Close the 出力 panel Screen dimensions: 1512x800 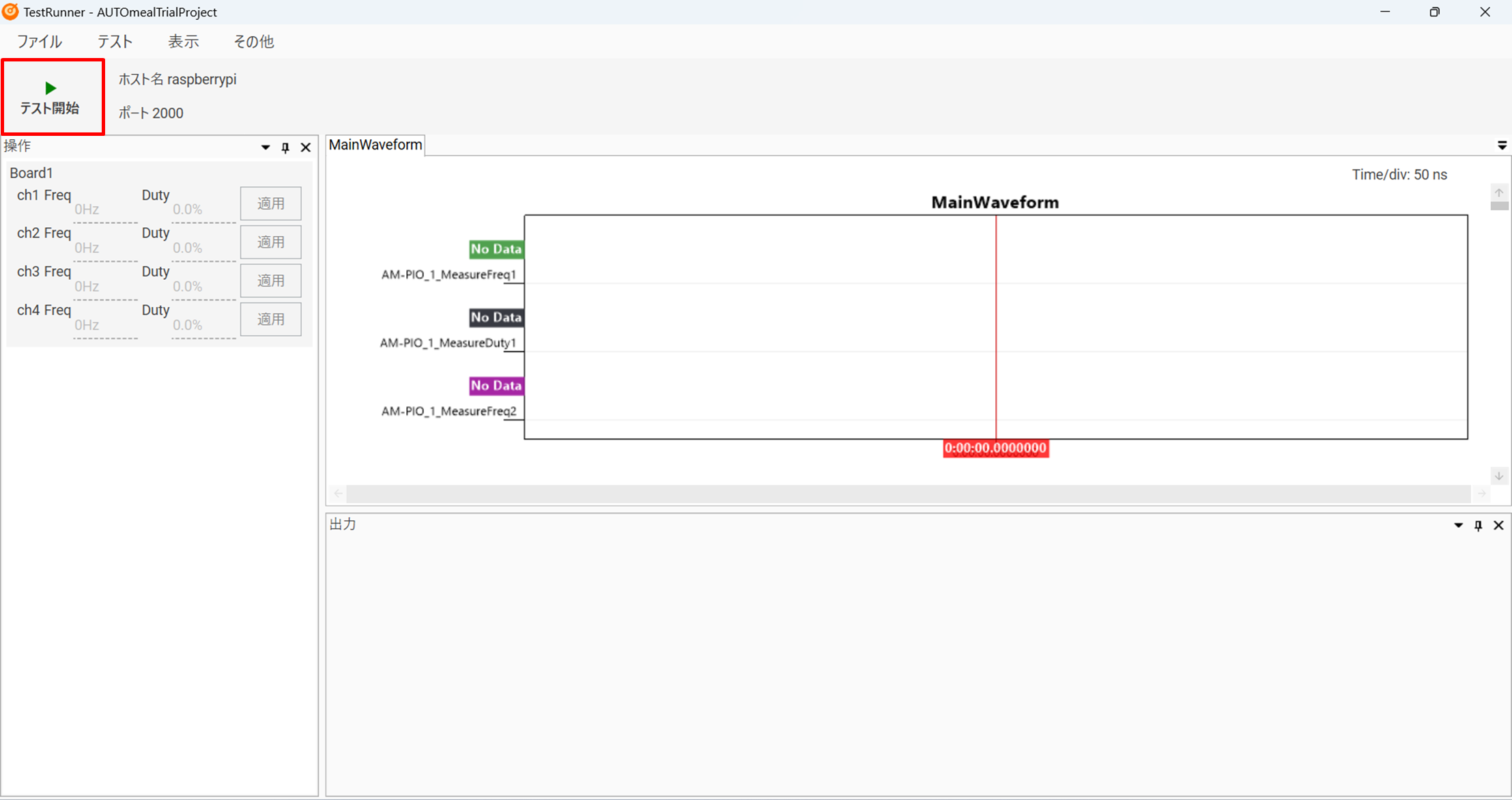1498,526
